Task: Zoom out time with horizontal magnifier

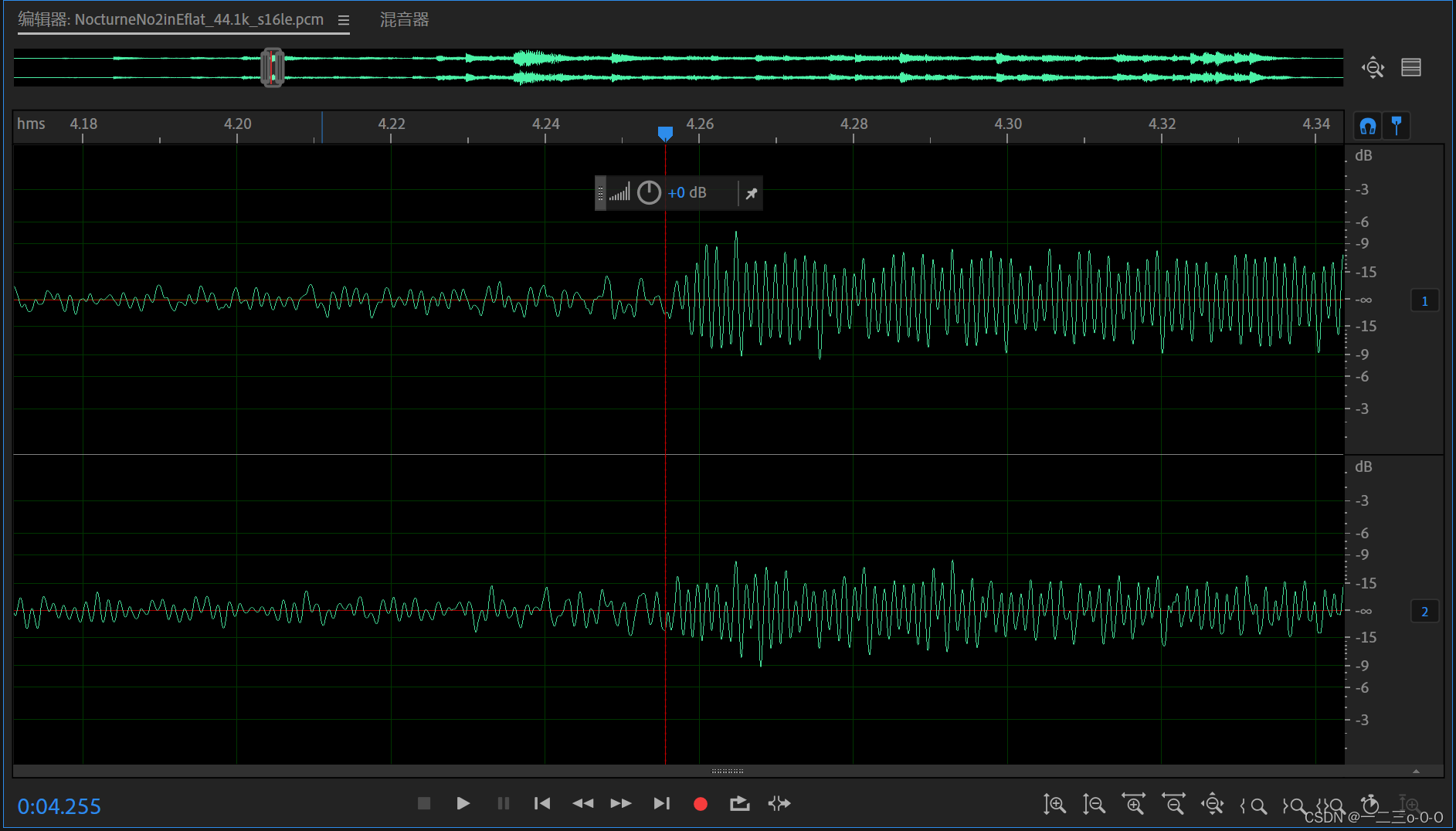Action: (x=1173, y=804)
